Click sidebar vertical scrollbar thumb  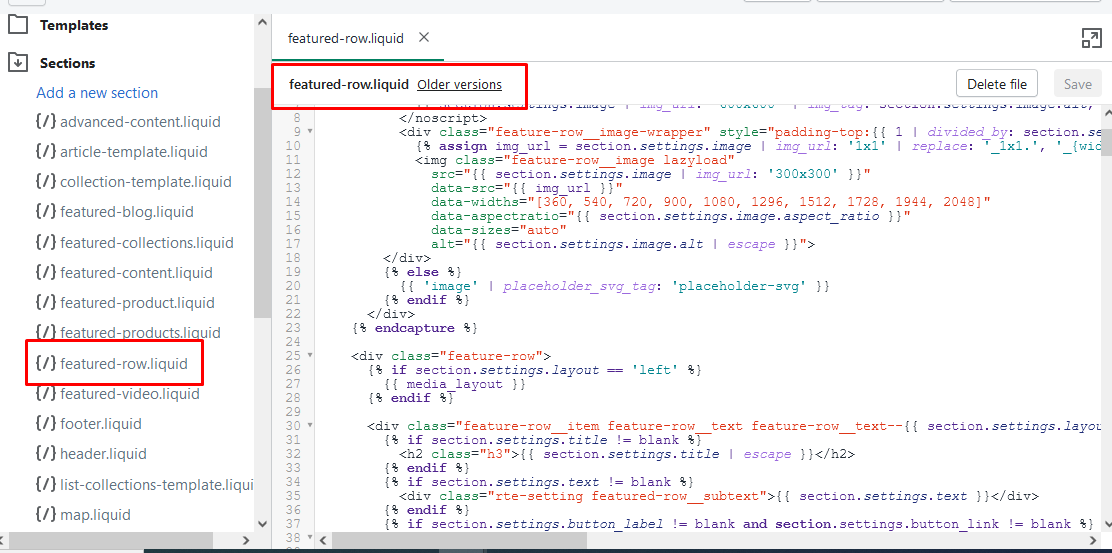click(262, 203)
